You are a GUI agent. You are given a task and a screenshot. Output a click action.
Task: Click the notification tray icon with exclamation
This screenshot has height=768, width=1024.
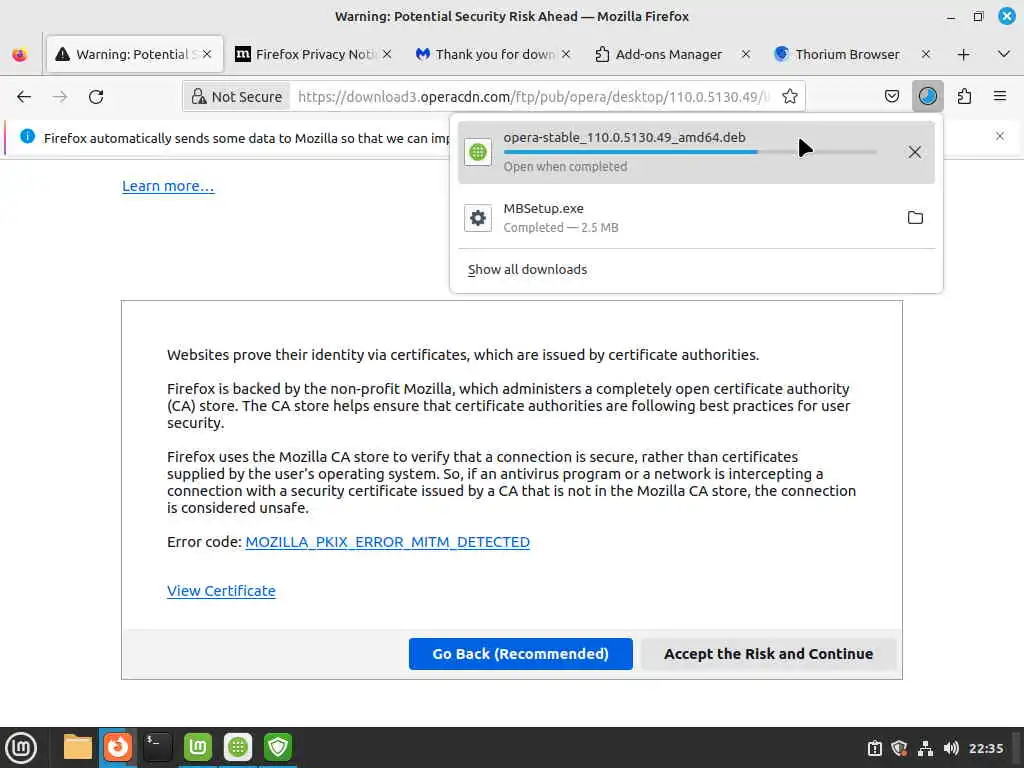[874, 748]
